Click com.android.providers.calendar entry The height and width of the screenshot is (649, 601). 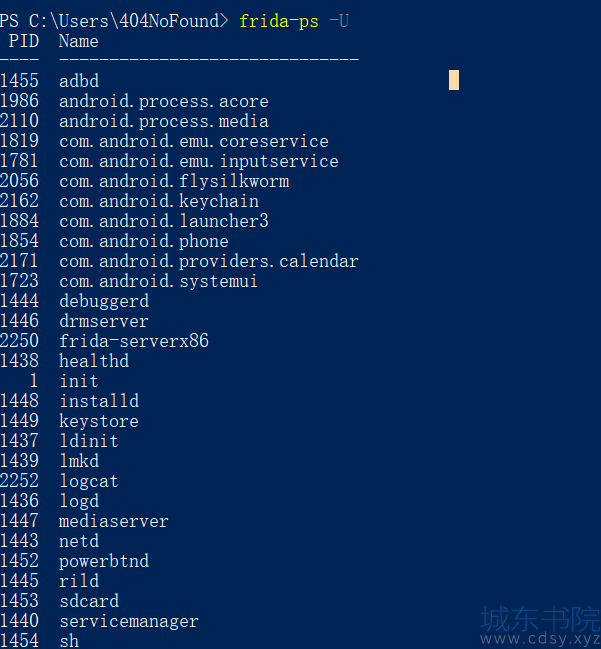pos(209,261)
